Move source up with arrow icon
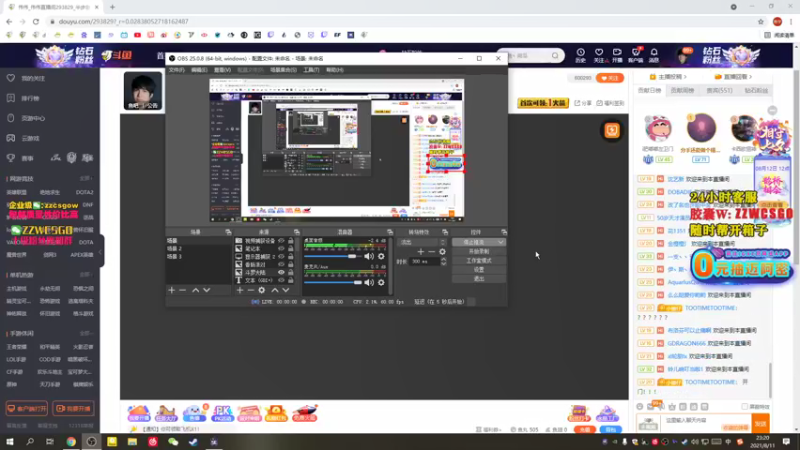Viewport: 800px width, 450px height. coord(274,290)
